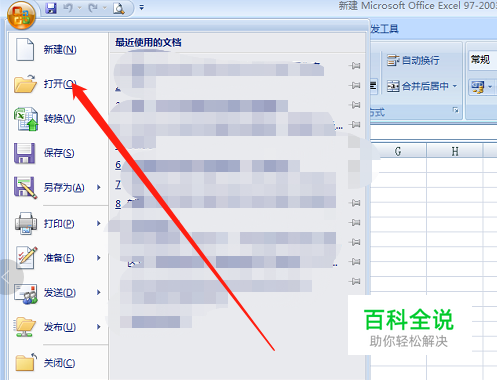Switch to the 开发工具 ribbon tab

[384, 29]
